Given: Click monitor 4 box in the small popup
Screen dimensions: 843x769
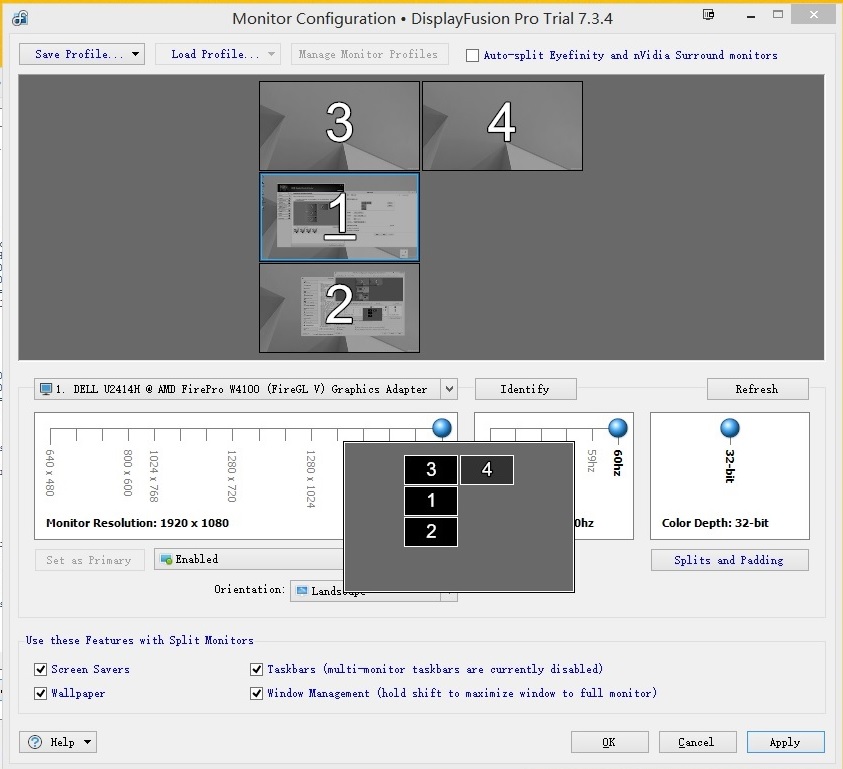Looking at the screenshot, I should tap(487, 470).
